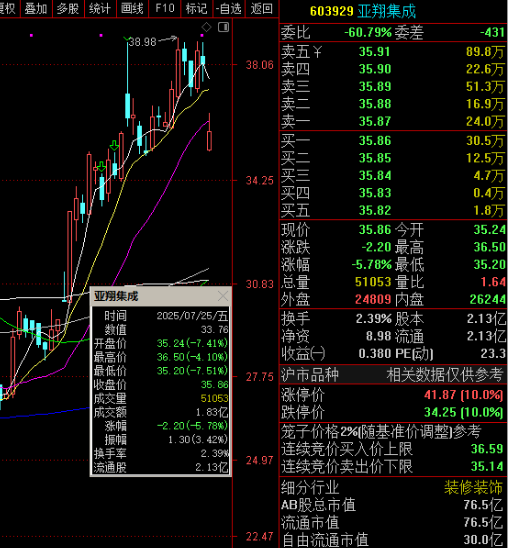The image size is (508, 548).
Task: Click the 标记 mark button
Action: coord(196,8)
